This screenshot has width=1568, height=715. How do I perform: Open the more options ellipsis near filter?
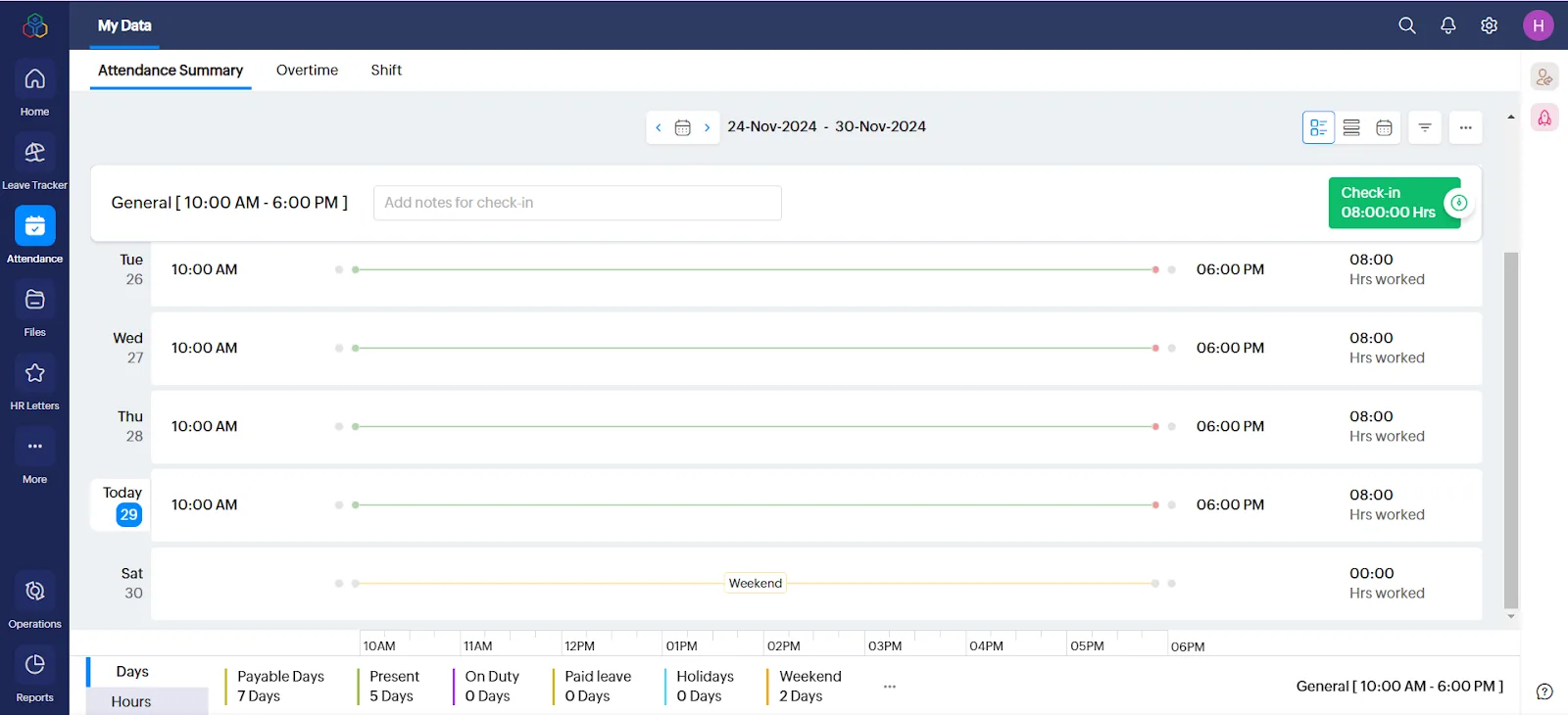coord(1466,127)
